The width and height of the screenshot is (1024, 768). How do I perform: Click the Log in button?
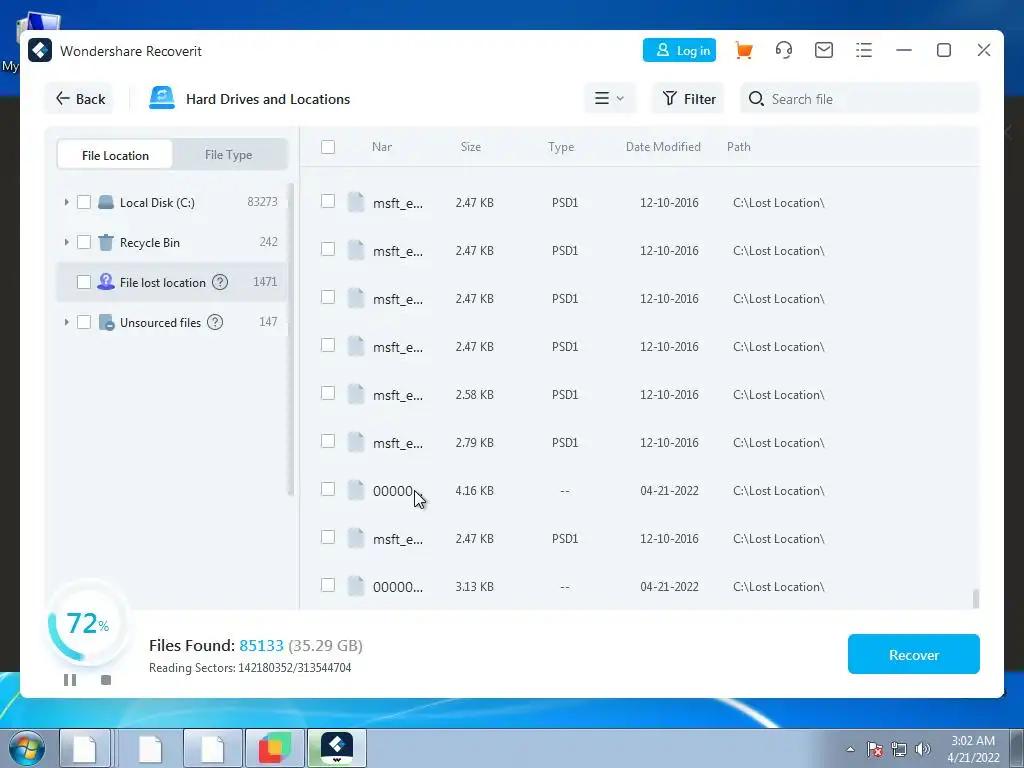click(x=679, y=50)
